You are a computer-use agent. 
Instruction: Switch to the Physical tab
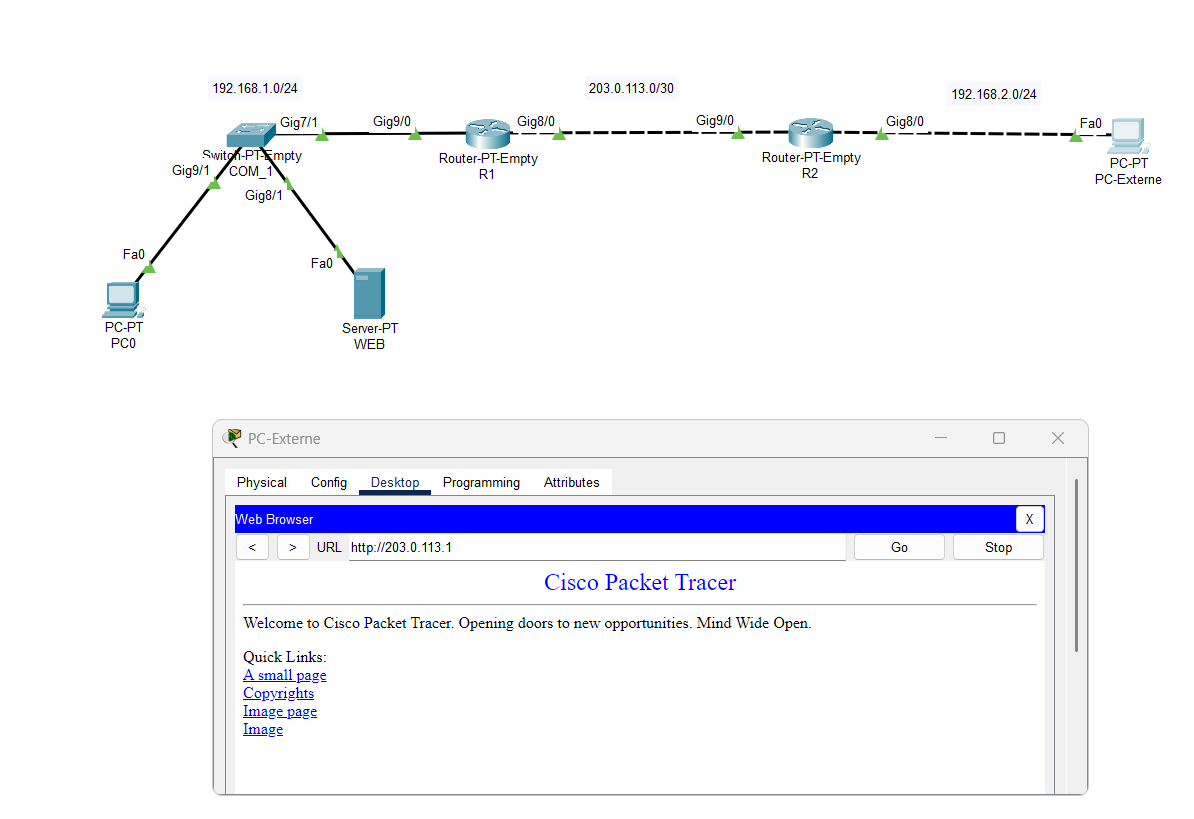pyautogui.click(x=262, y=482)
